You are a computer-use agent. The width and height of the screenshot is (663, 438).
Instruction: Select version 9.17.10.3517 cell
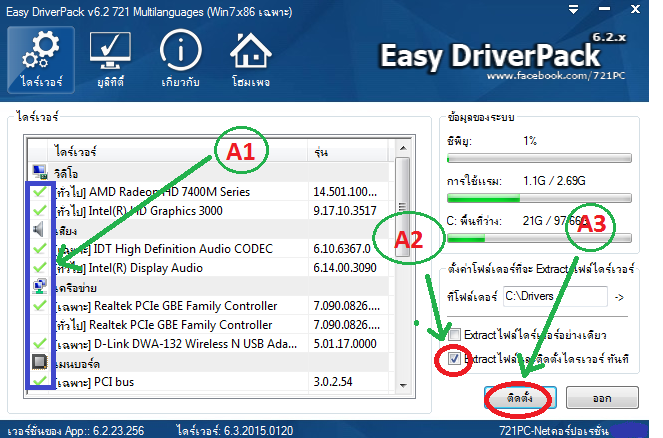point(345,211)
